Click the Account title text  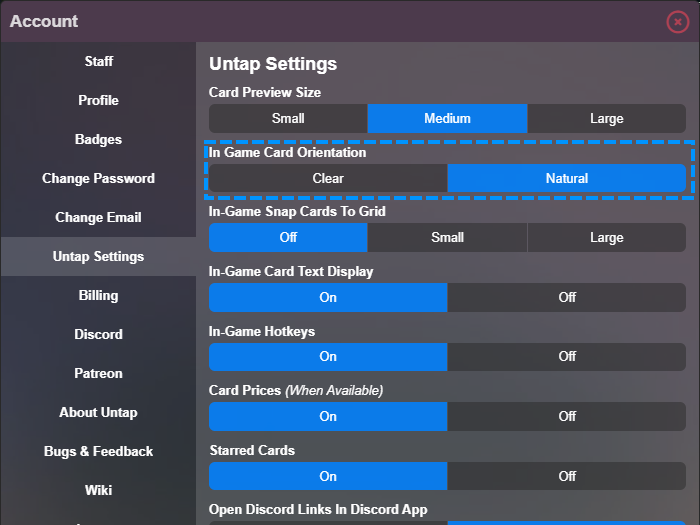coord(44,21)
